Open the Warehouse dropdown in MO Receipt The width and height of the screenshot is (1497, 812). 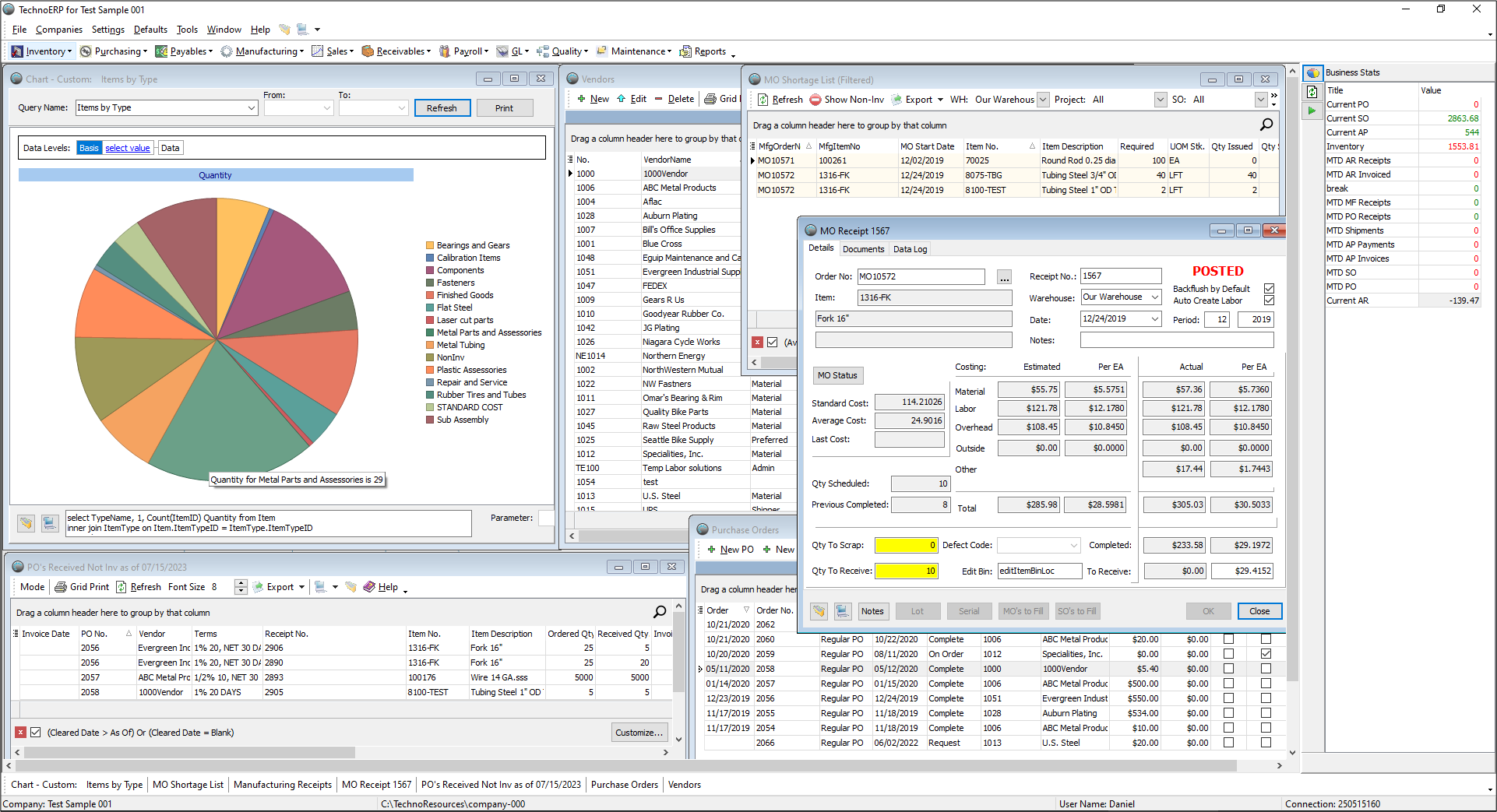tap(1154, 297)
